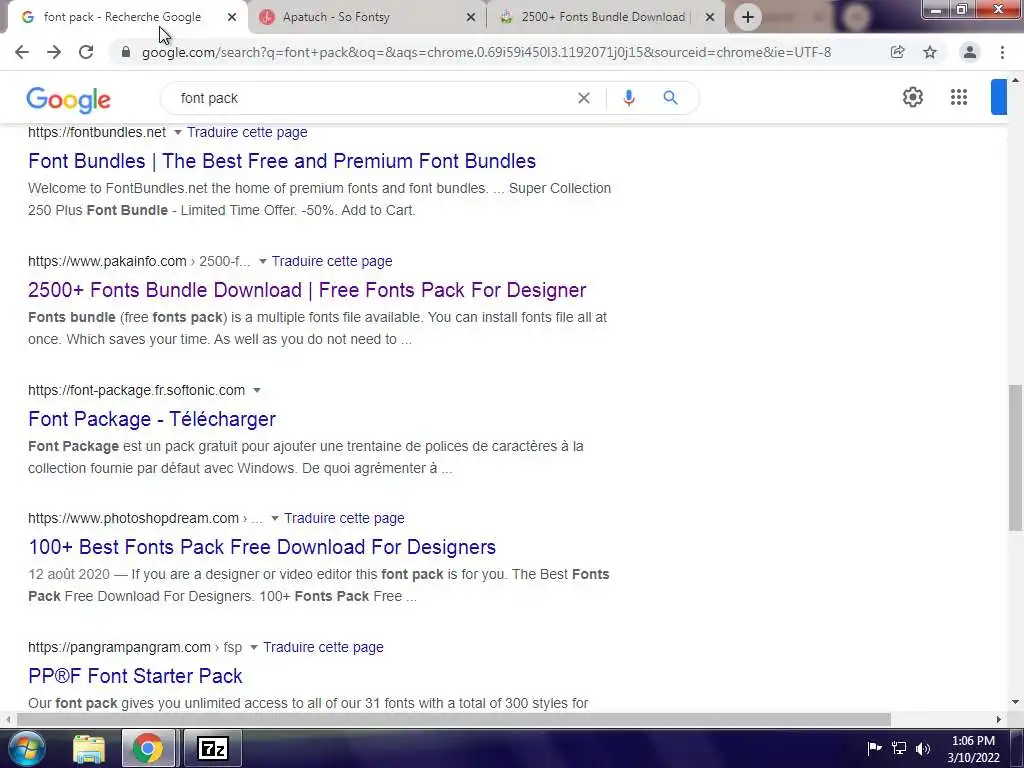
Task: Click the scroll left arrow
Action: click(7, 719)
